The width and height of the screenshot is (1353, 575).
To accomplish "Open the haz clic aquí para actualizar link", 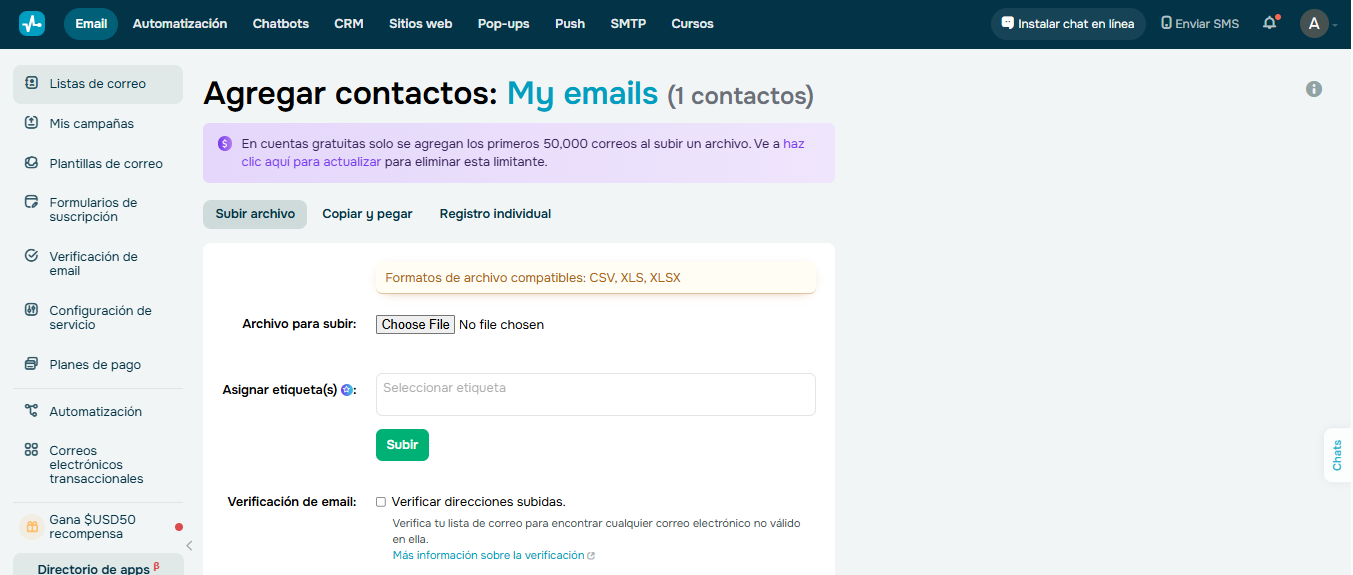I will point(524,152).
